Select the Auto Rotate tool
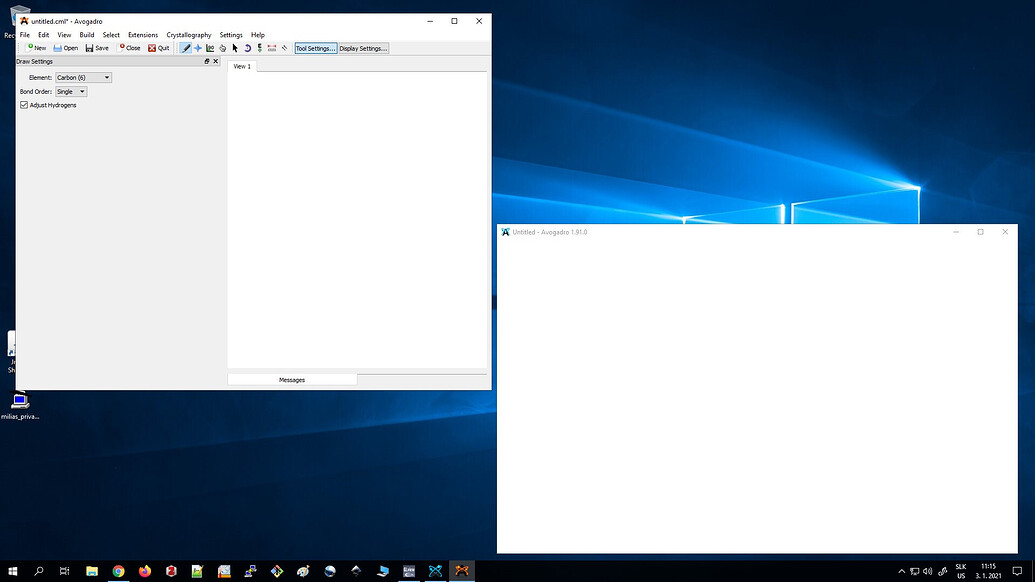The height and width of the screenshot is (582, 1035). (x=248, y=48)
